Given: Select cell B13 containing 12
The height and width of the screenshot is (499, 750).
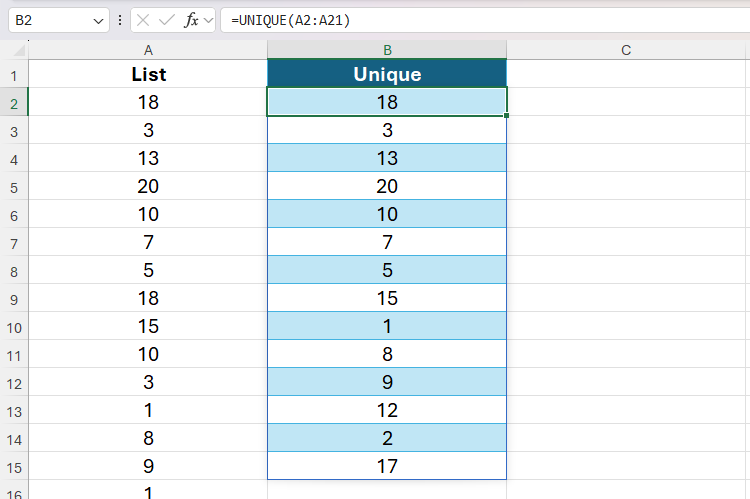Looking at the screenshot, I should click(x=387, y=410).
